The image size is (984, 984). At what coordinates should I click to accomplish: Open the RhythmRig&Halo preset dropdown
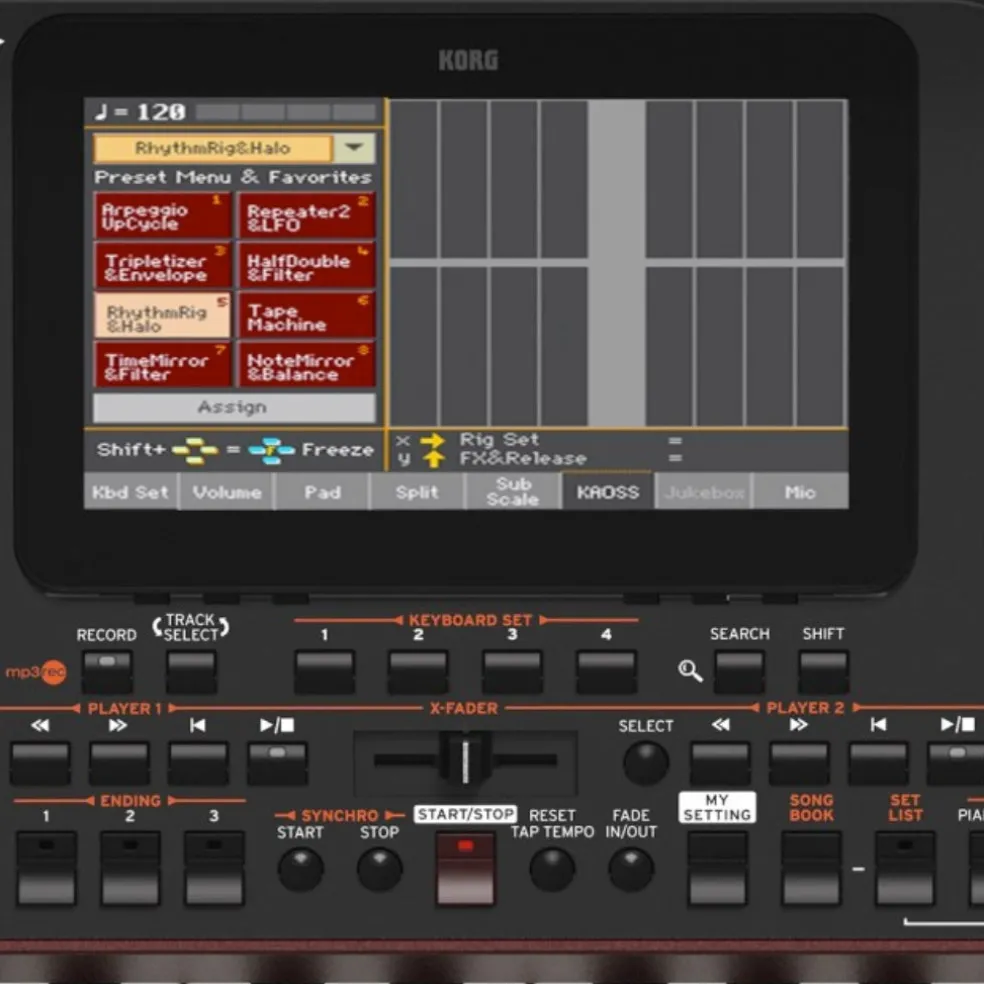tap(353, 146)
